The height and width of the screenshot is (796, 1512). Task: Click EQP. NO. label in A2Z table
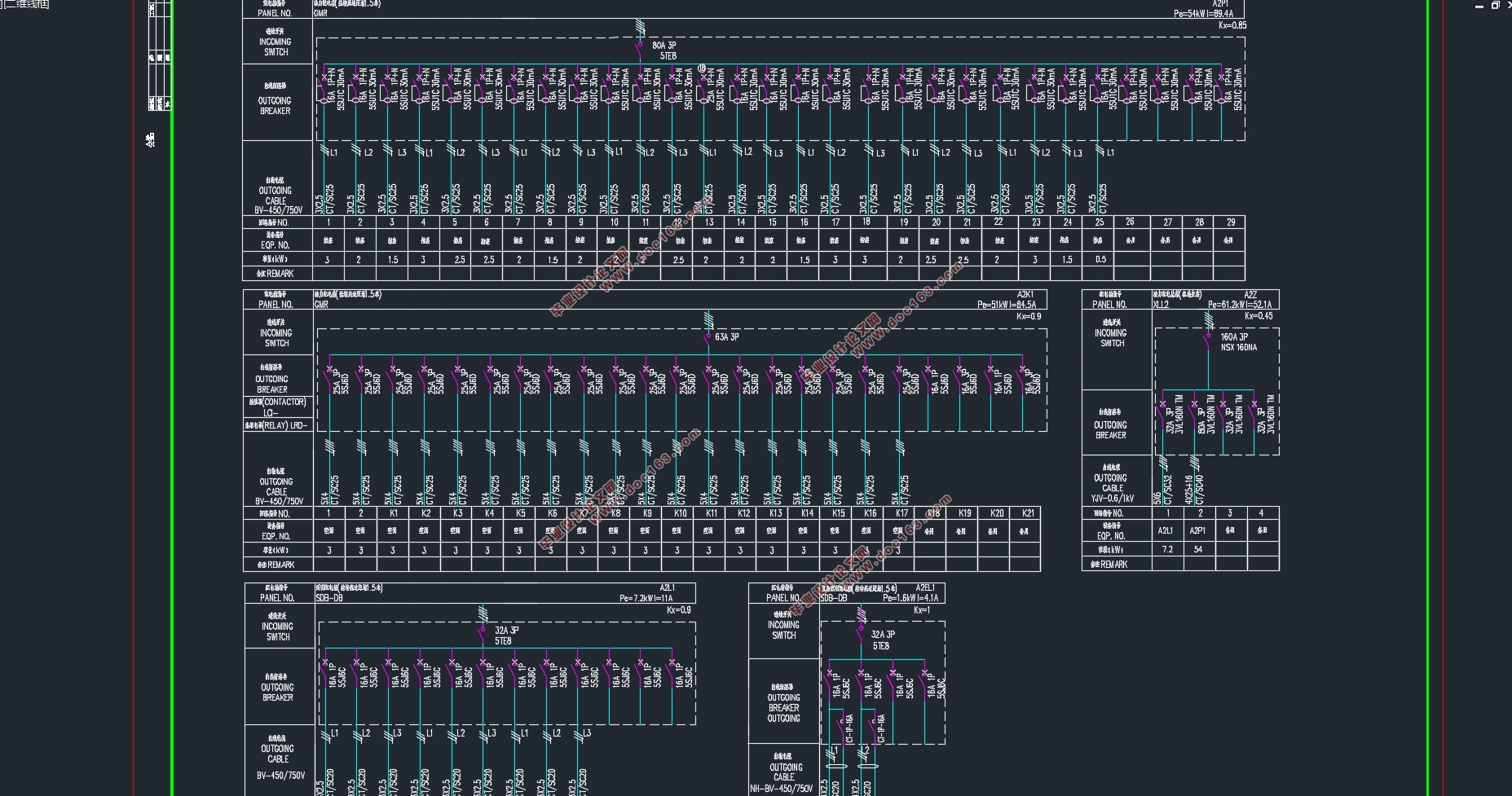click(x=1110, y=536)
